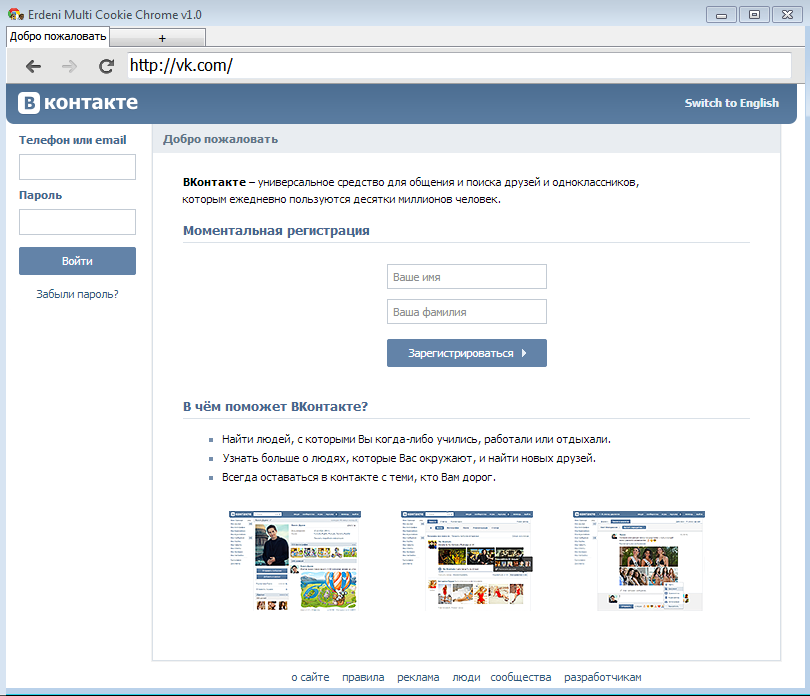Image resolution: width=810 pixels, height=696 pixels.
Task: Click the vk.com address bar
Action: 460,66
